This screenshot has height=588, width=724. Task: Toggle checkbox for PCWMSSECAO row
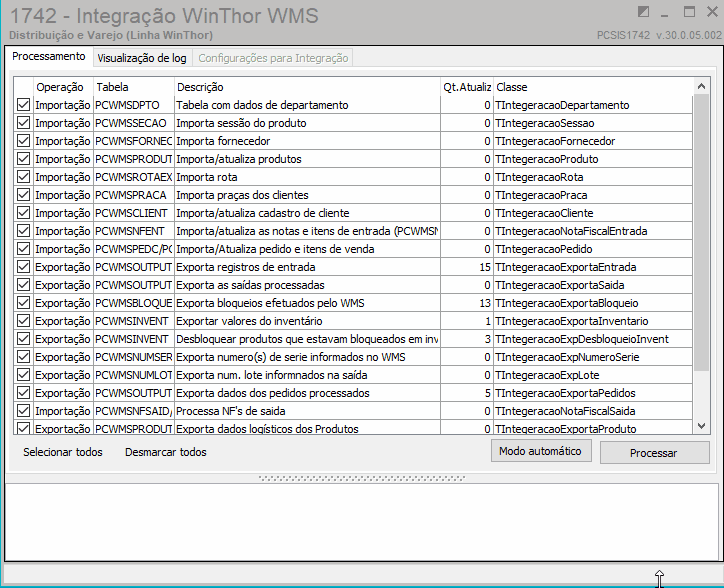24,123
